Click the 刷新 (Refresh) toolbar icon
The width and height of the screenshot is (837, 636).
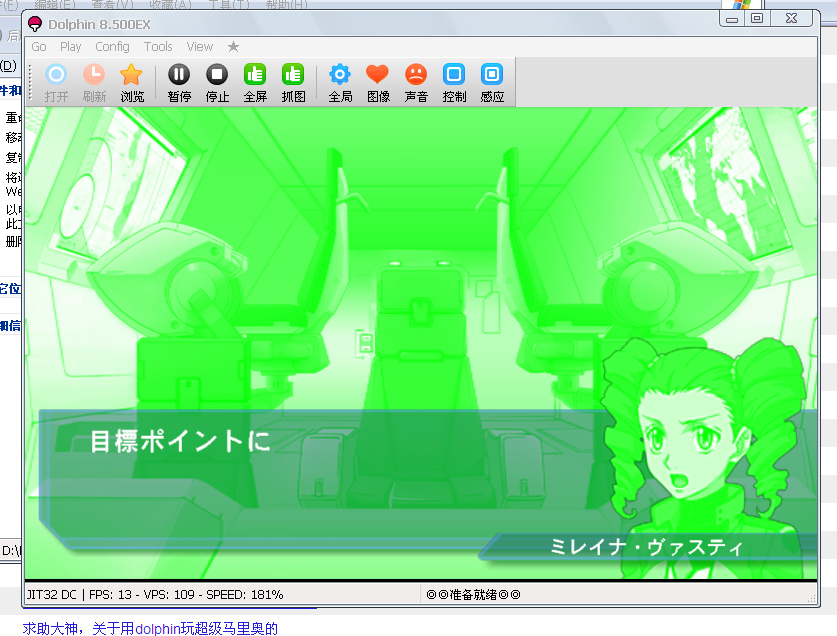94,82
